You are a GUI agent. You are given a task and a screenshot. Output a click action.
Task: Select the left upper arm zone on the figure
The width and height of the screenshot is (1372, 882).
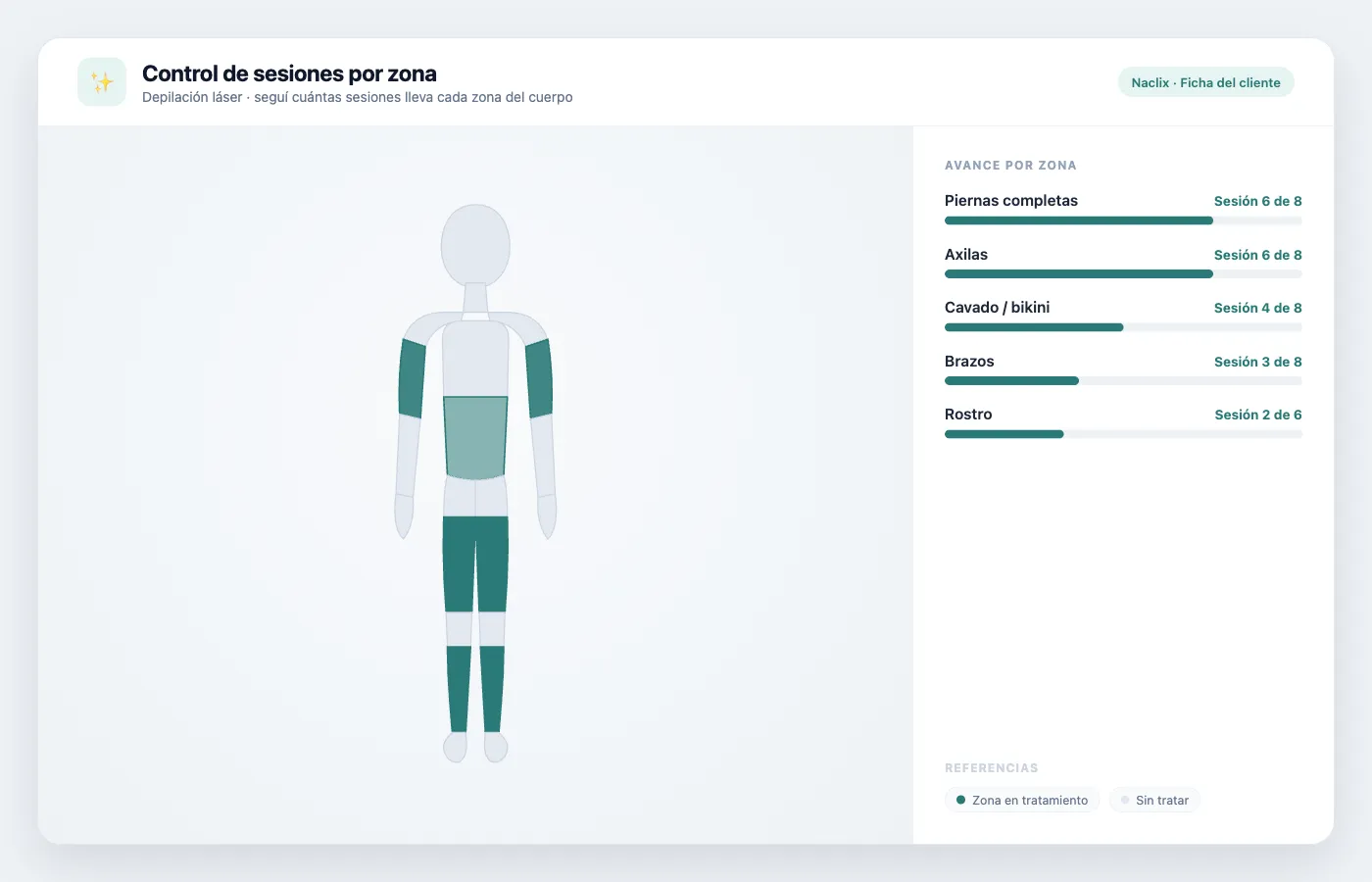[412, 378]
